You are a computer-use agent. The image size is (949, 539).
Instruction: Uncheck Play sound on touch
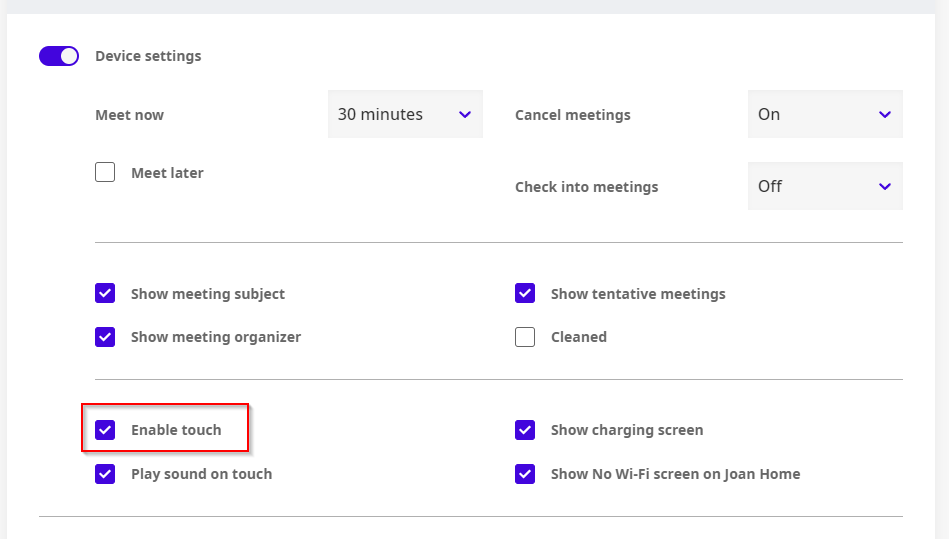105,474
